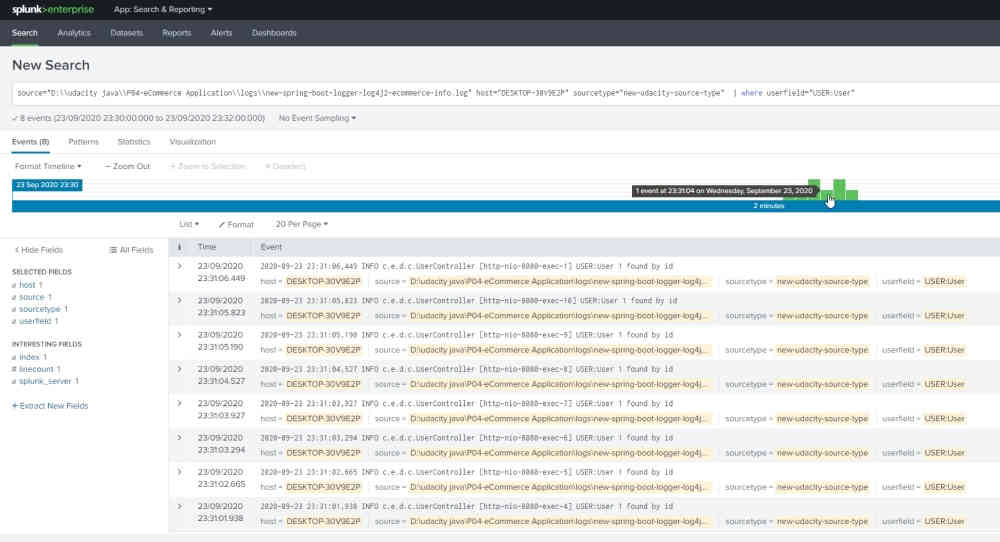Viewport: 1000px width, 542px height.
Task: Expand the event at 23:31:02.665
Action: coord(179,472)
